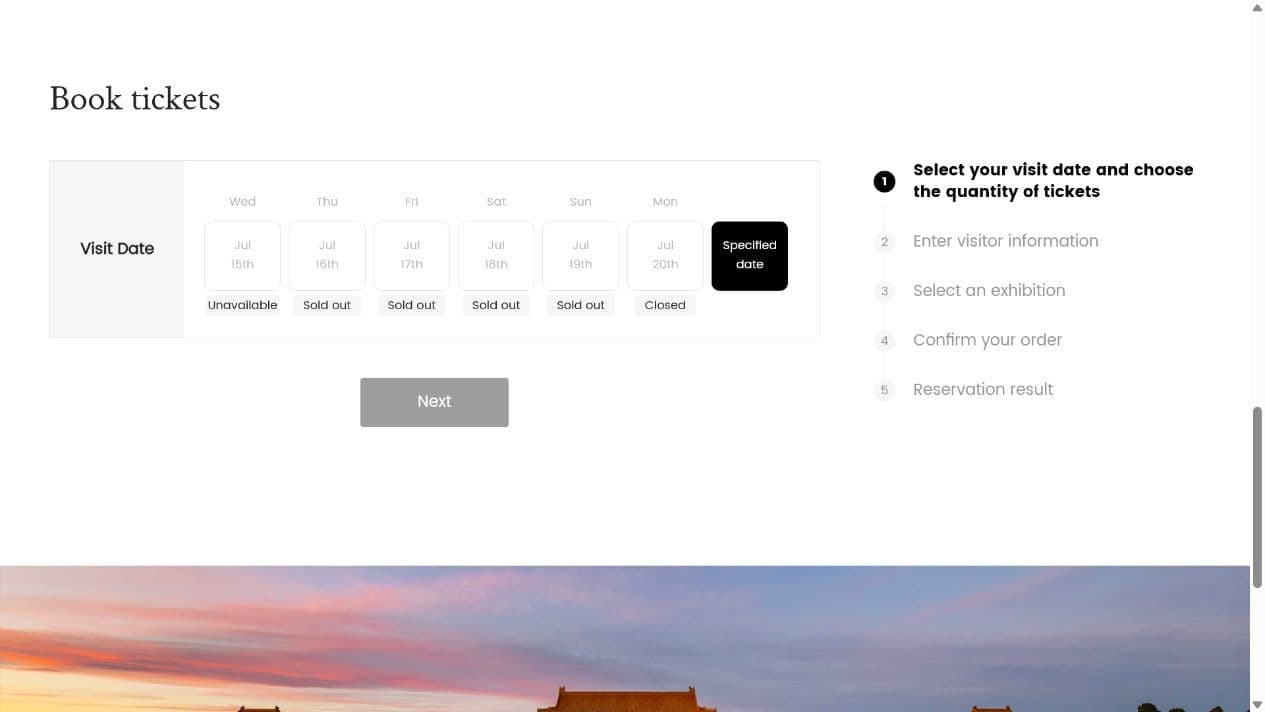Click Sold out label under Jul 17th
The width and height of the screenshot is (1265, 712).
point(411,305)
